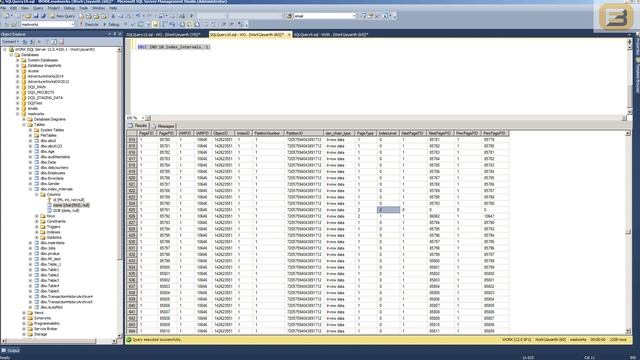Screen dimensions: 640x360
Task: Collapse the dbo.index_internals table node
Action: pos(30,189)
